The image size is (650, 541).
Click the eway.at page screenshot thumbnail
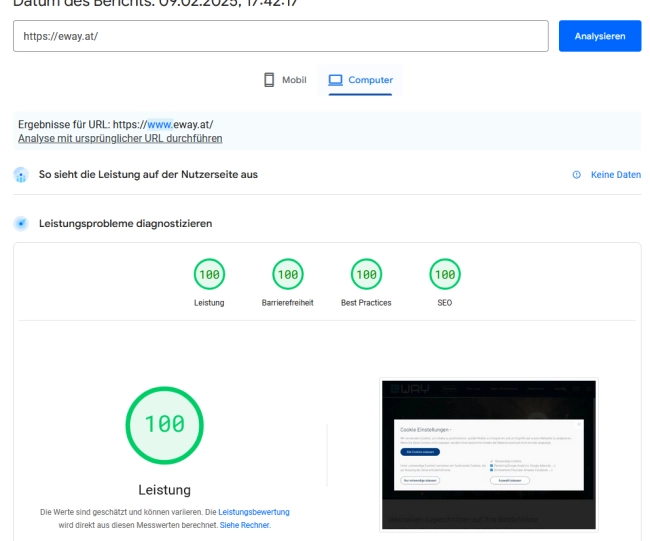pyautogui.click(x=488, y=455)
